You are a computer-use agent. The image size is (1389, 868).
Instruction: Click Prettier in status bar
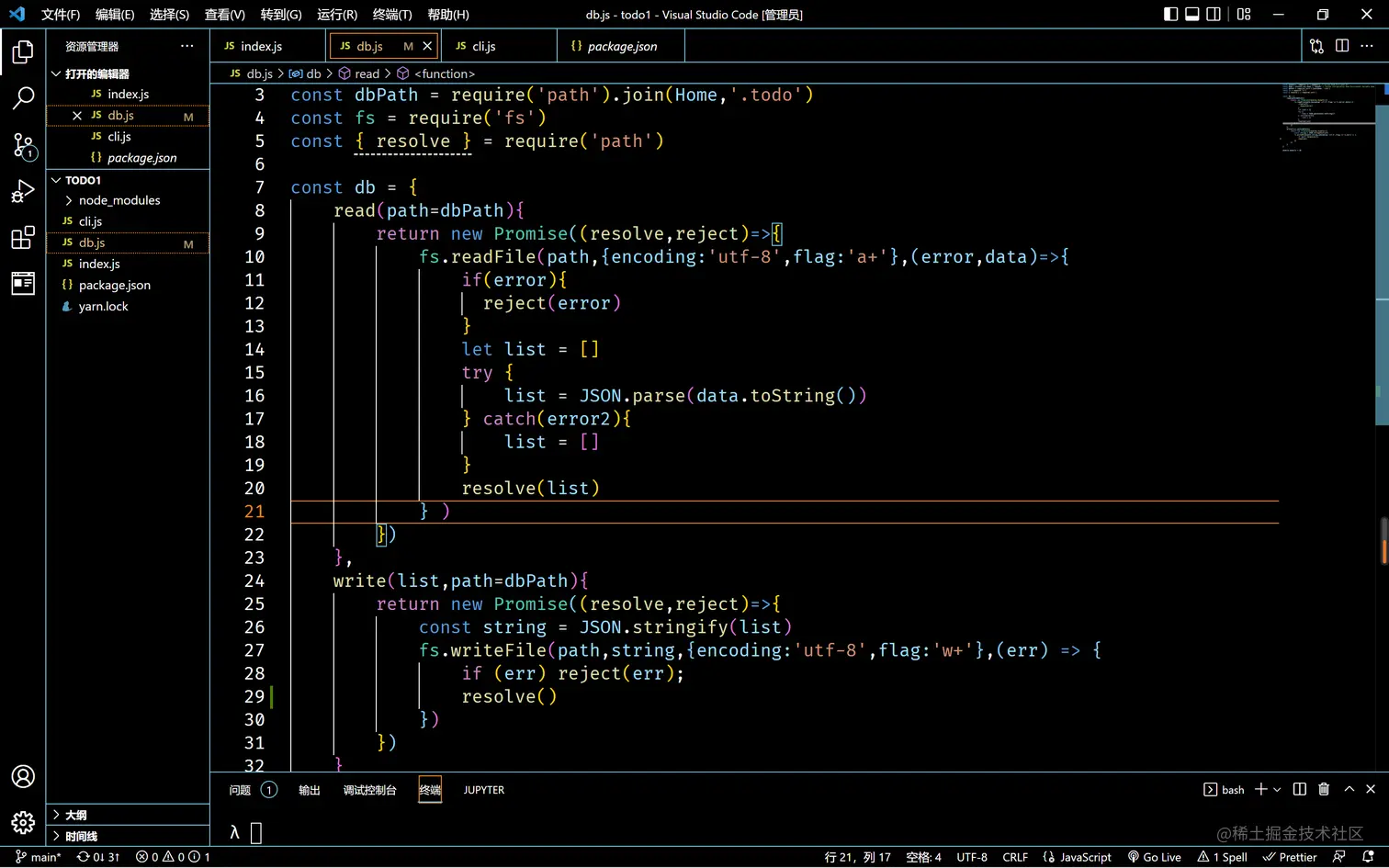(x=1290, y=857)
